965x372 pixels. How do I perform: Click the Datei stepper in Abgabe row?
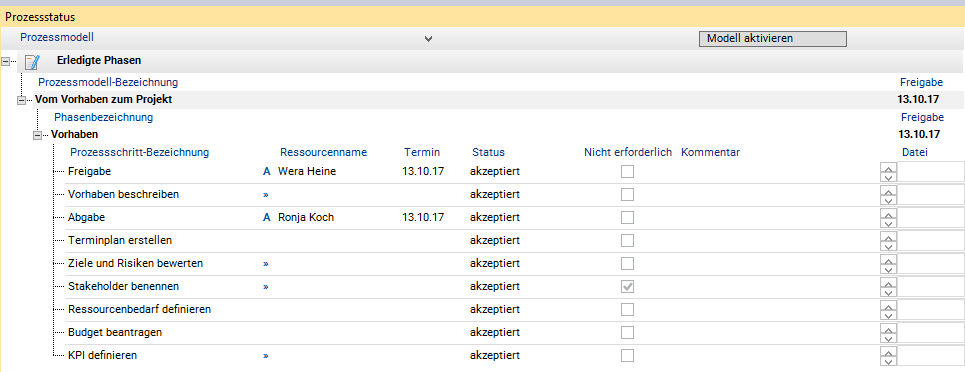[x=887, y=218]
